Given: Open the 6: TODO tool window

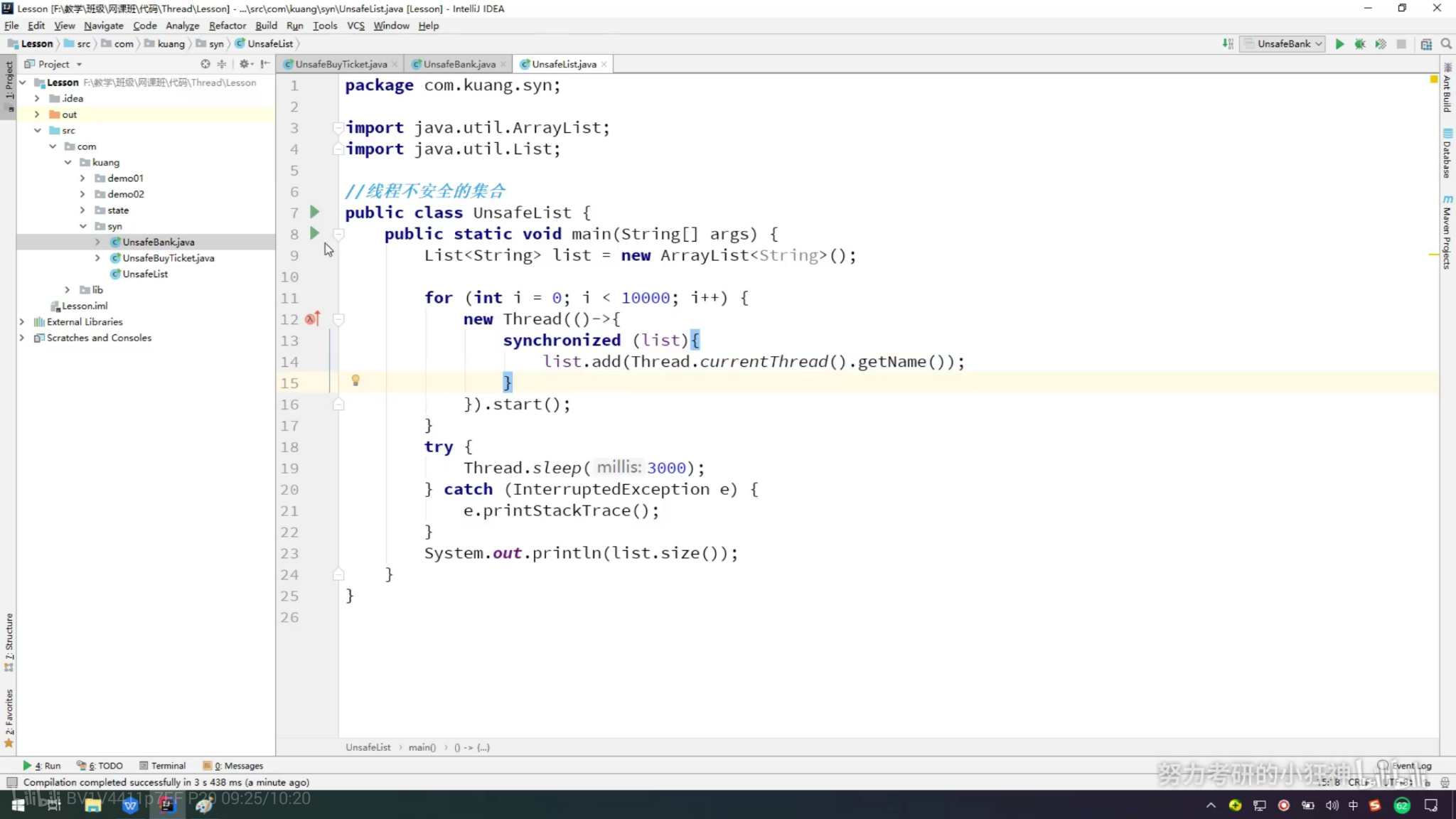Looking at the screenshot, I should click(x=100, y=766).
